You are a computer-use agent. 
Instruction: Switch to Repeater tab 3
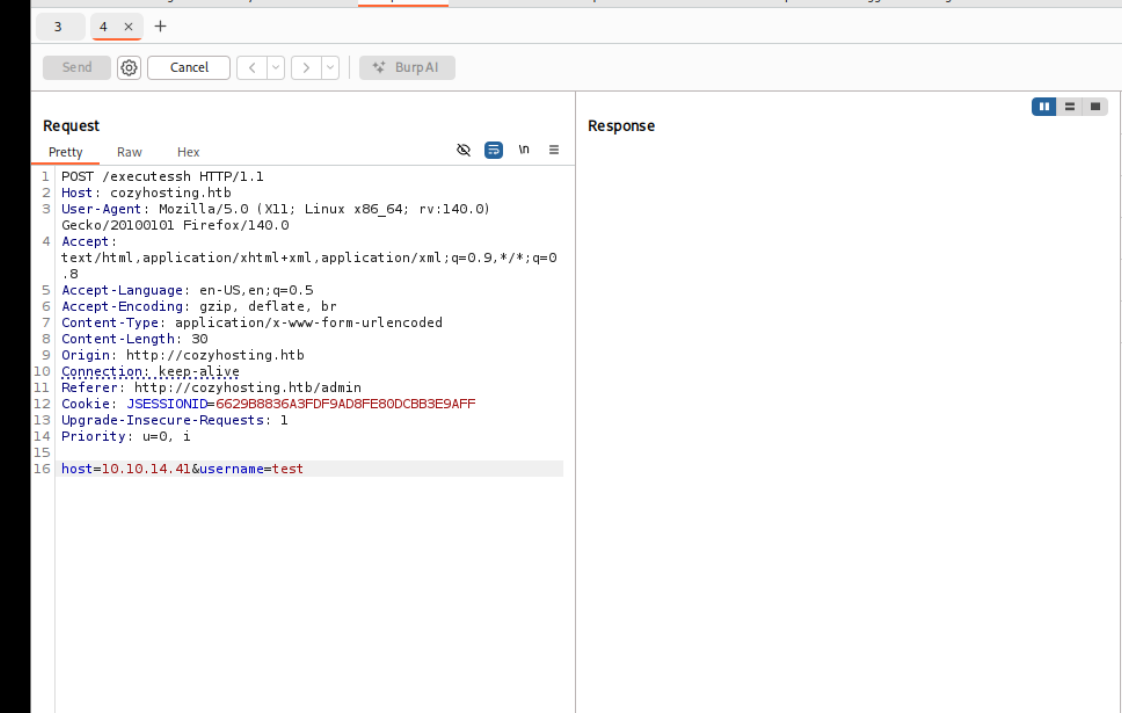pos(58,27)
